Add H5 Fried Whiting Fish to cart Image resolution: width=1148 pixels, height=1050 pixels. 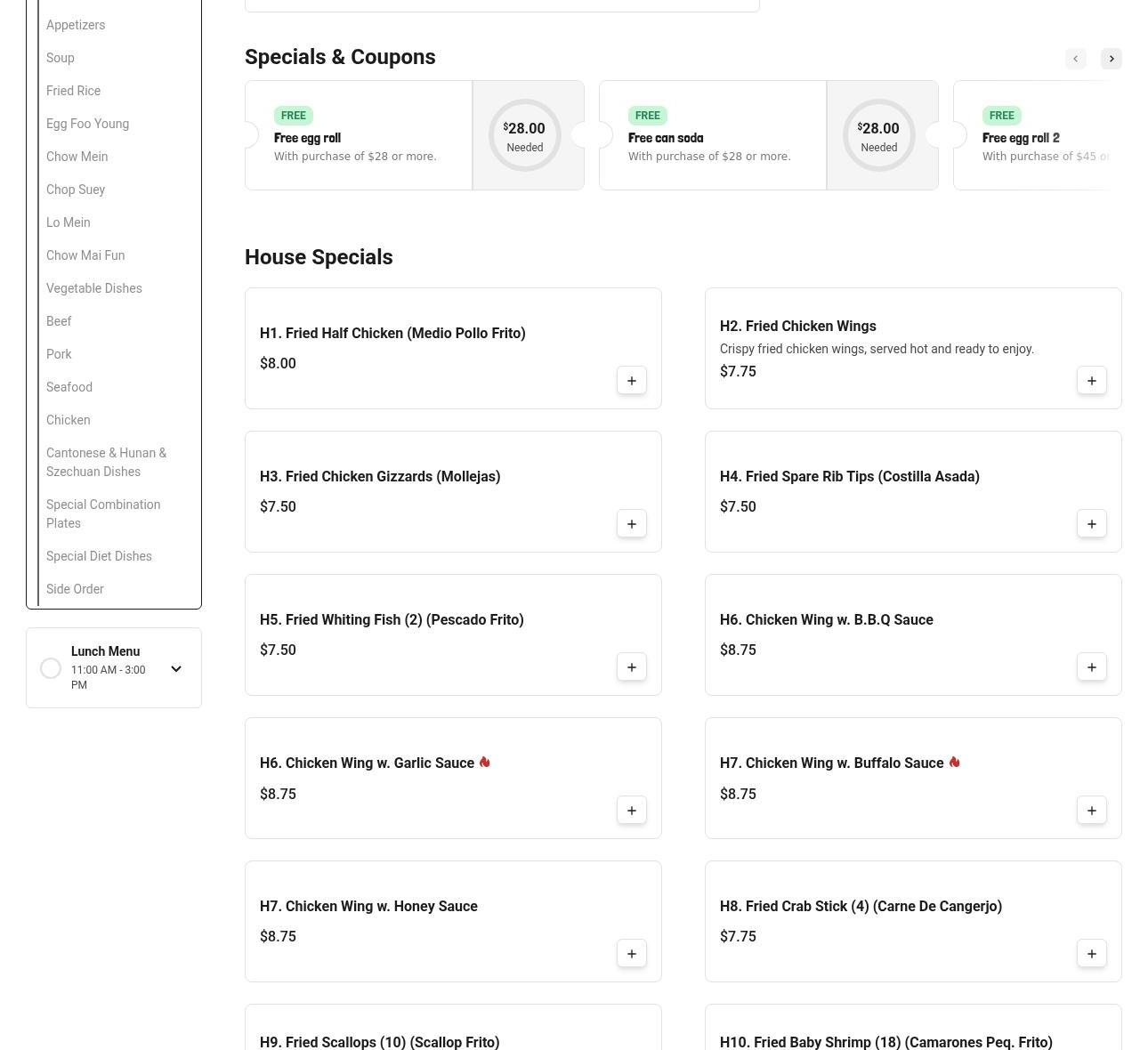click(x=631, y=667)
